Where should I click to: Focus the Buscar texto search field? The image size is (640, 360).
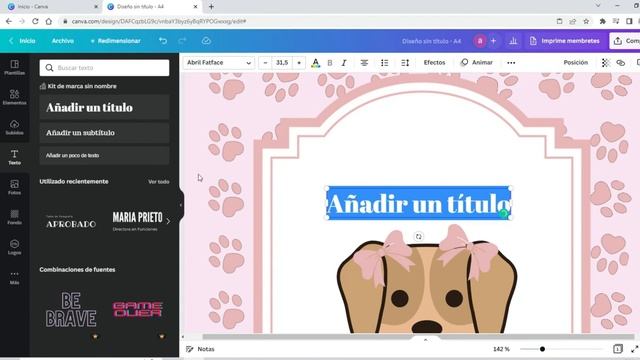tap(104, 68)
